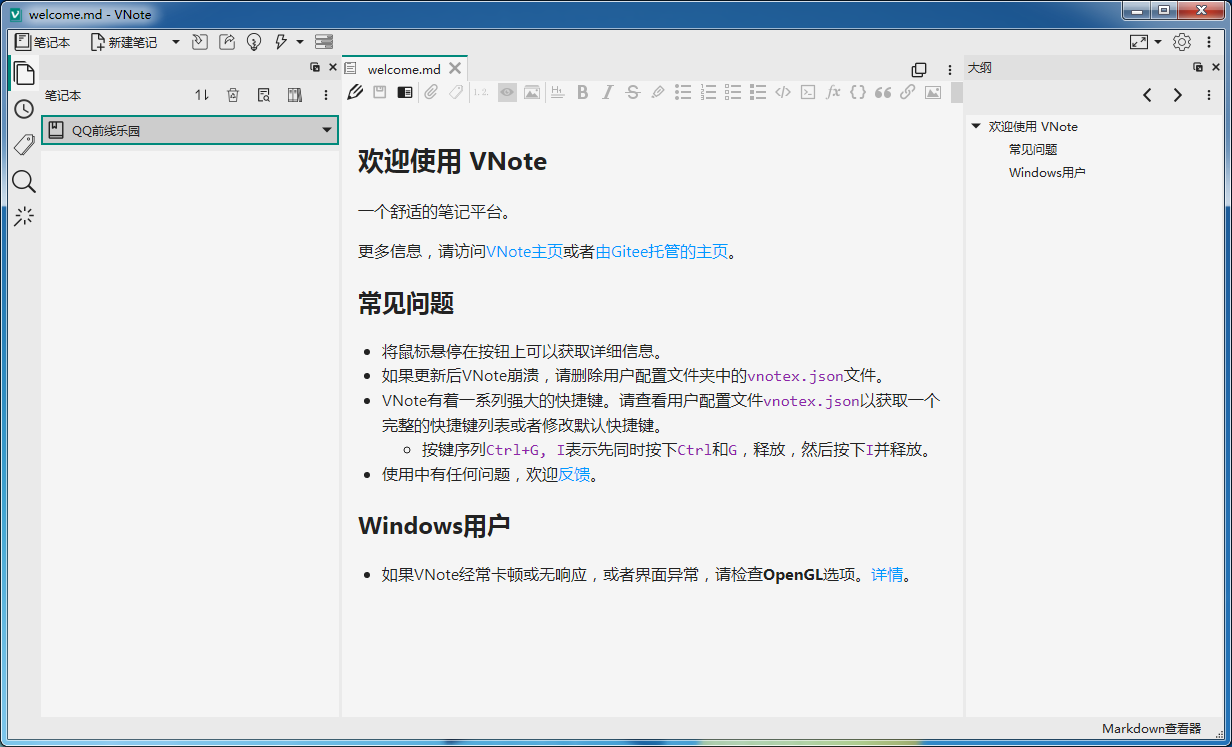This screenshot has width=1232, height=747.
Task: Jump to 常见问题 in the outline
Action: pyautogui.click(x=1033, y=149)
